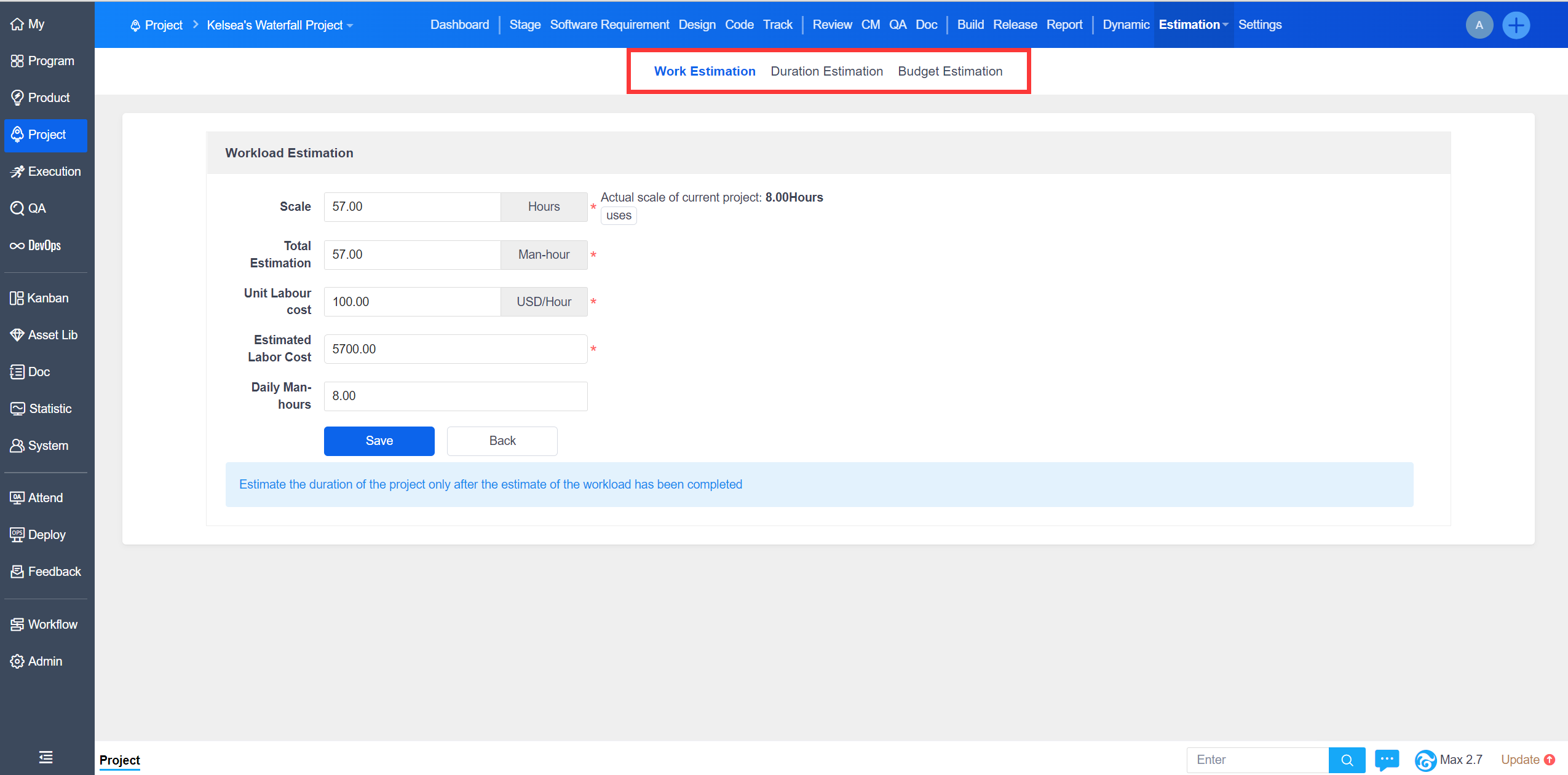Click the 'uses' actual scale button

[618, 216]
